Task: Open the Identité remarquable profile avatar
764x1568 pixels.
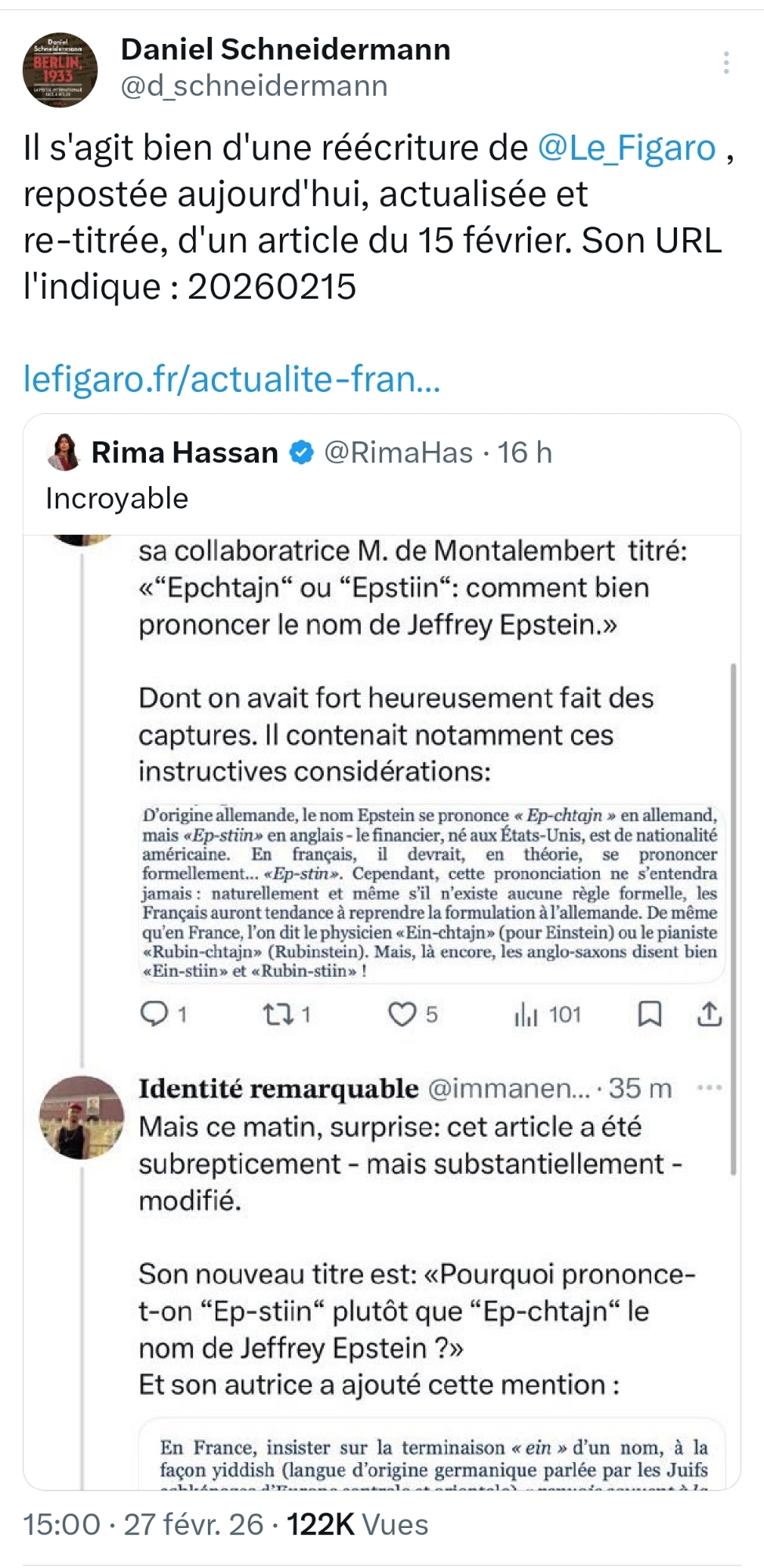Action: point(82,1117)
